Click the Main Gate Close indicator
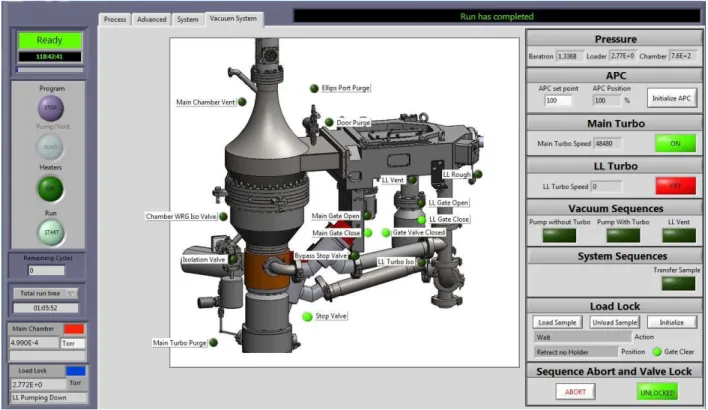Screen dimensions: 708x410 [368, 233]
